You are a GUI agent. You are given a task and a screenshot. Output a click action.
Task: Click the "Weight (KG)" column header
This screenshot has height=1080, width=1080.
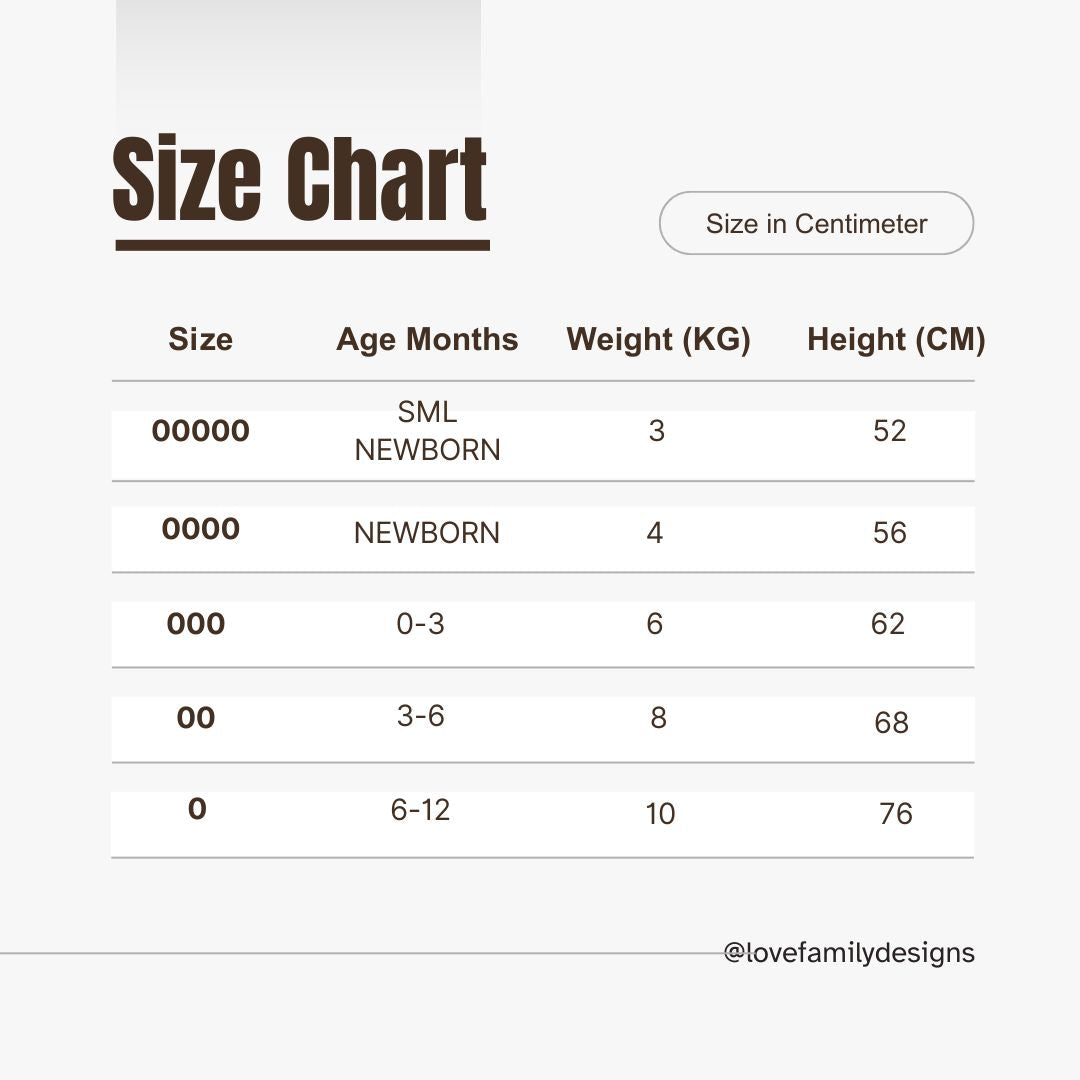658,340
